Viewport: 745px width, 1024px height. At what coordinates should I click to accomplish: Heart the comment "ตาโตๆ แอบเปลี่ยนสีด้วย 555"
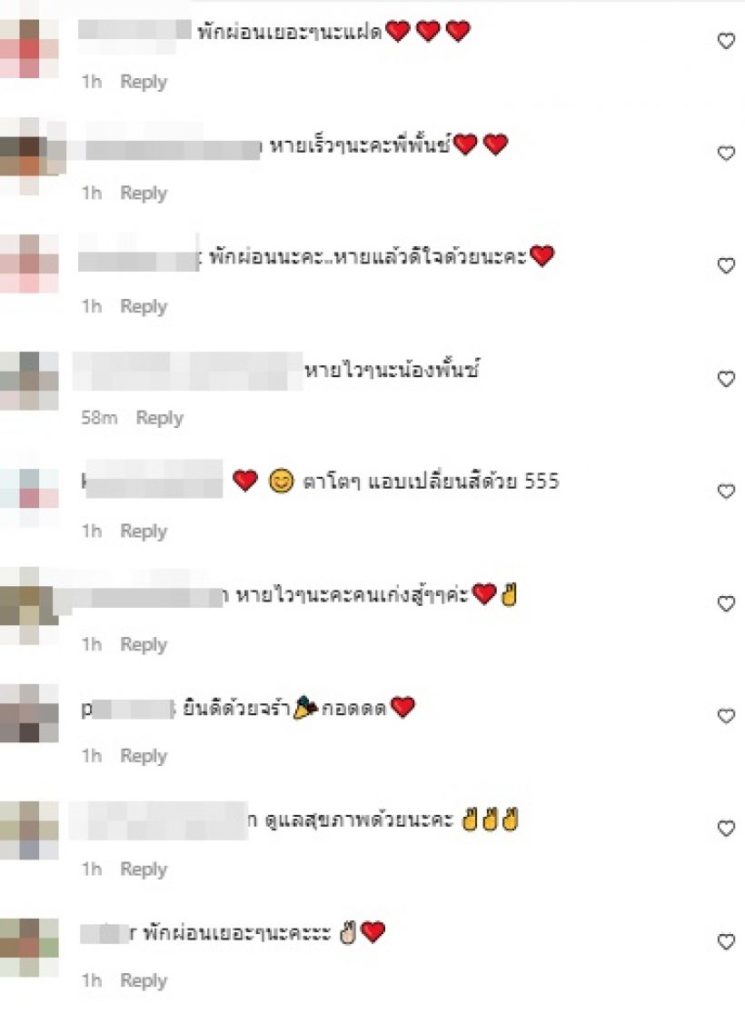726,491
